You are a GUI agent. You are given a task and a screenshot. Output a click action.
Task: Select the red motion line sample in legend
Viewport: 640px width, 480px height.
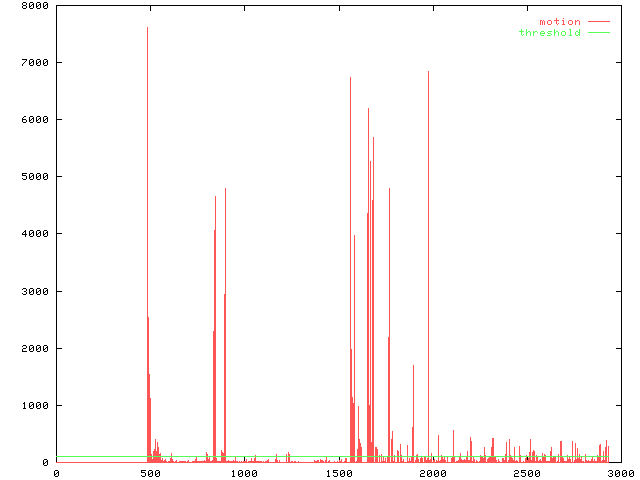tap(598, 22)
